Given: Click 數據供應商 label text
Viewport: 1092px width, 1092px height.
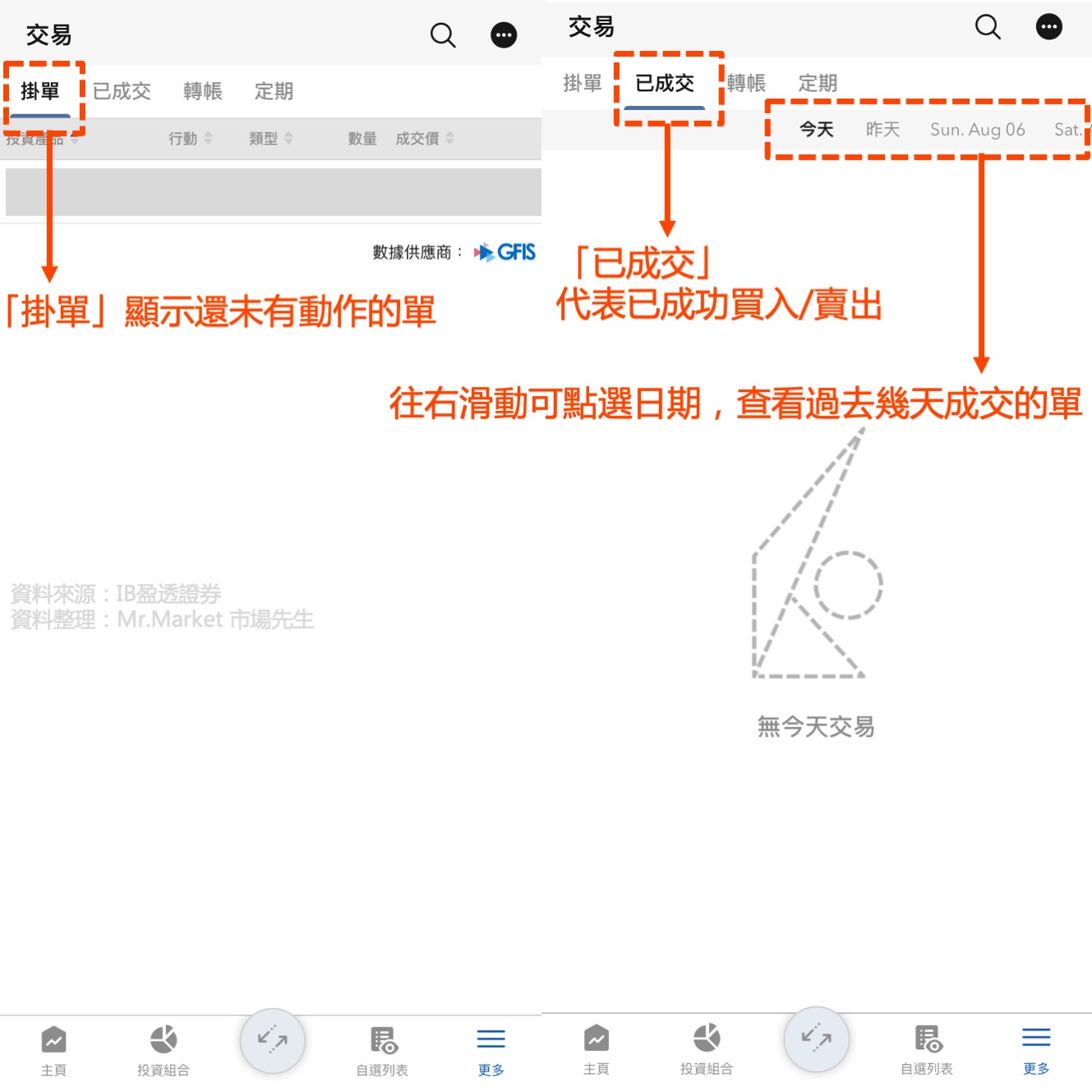Looking at the screenshot, I should [x=418, y=252].
